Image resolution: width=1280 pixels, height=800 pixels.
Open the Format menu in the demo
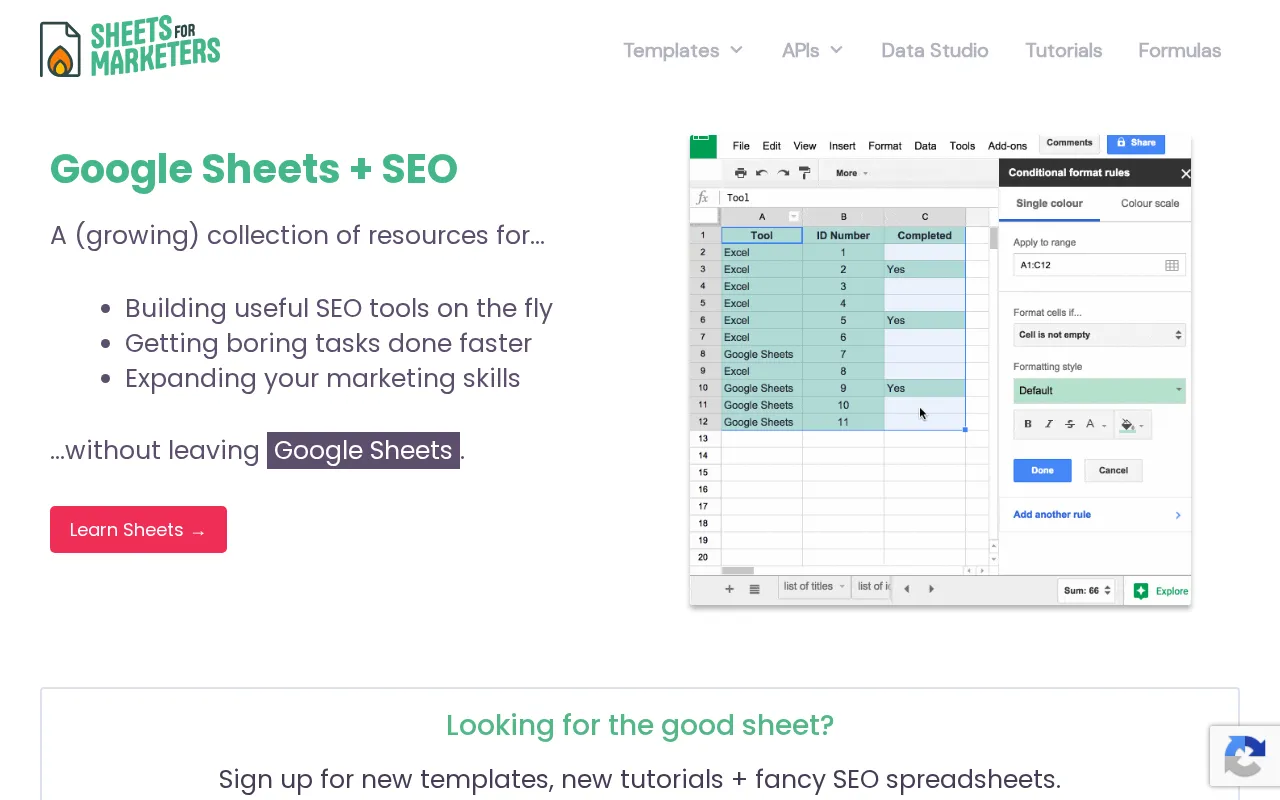[x=885, y=146]
